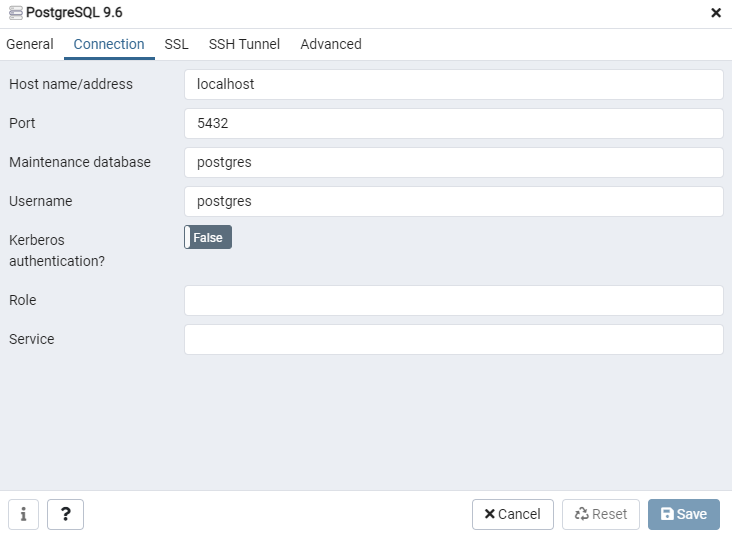The height and width of the screenshot is (534, 732).
Task: Toggle Kerberos authentication switch
Action: point(208,237)
